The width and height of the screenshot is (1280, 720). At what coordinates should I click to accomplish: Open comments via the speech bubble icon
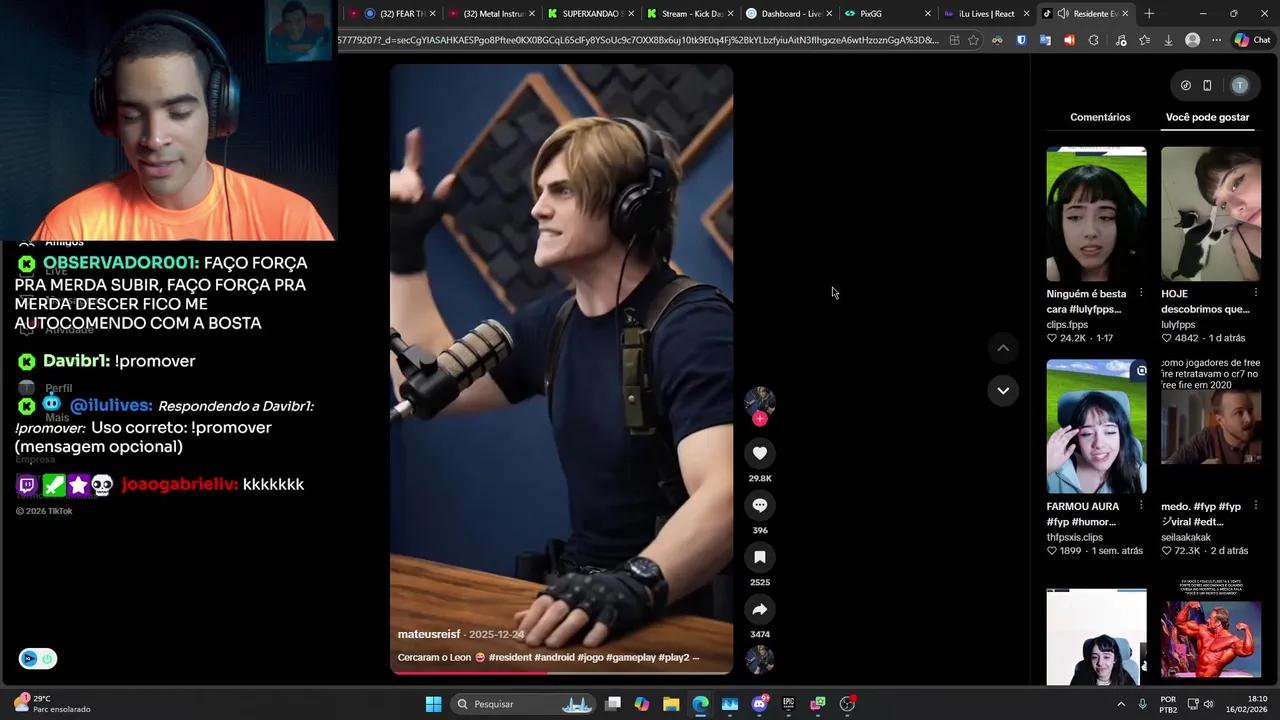(760, 505)
